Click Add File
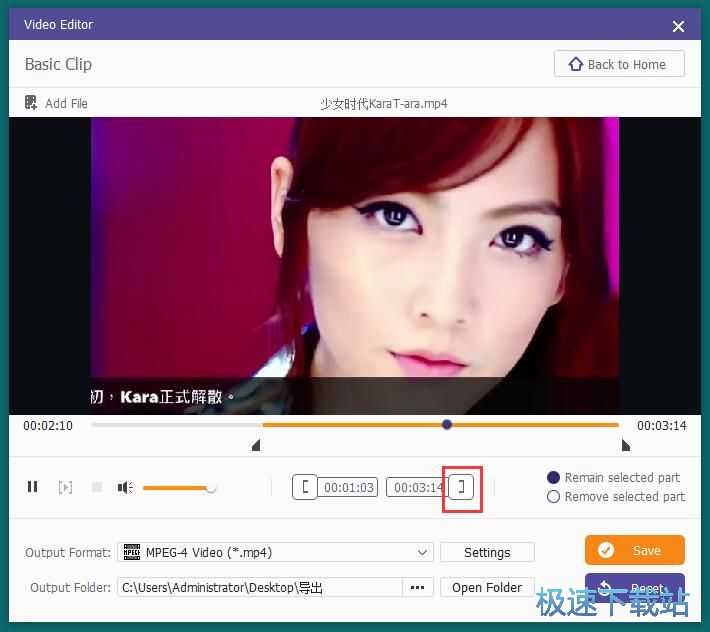This screenshot has height=632, width=710. click(56, 103)
